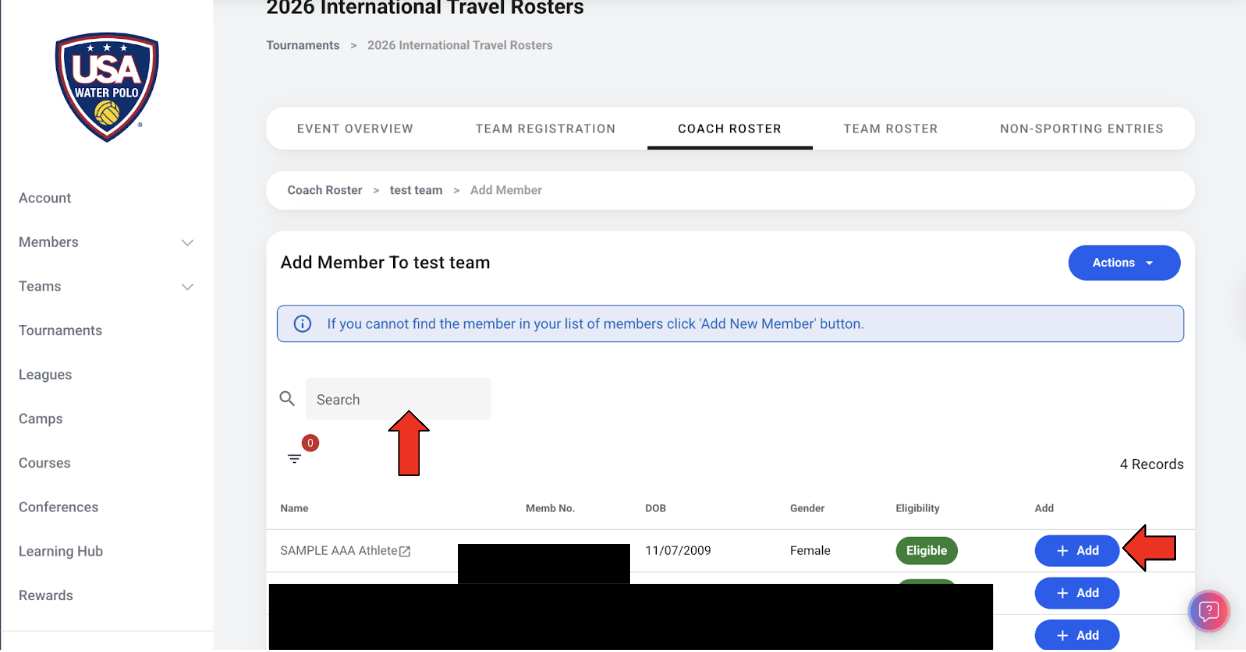This screenshot has height=652, width=1246.
Task: Click the Coach Roster breadcrumb link
Action: (325, 190)
